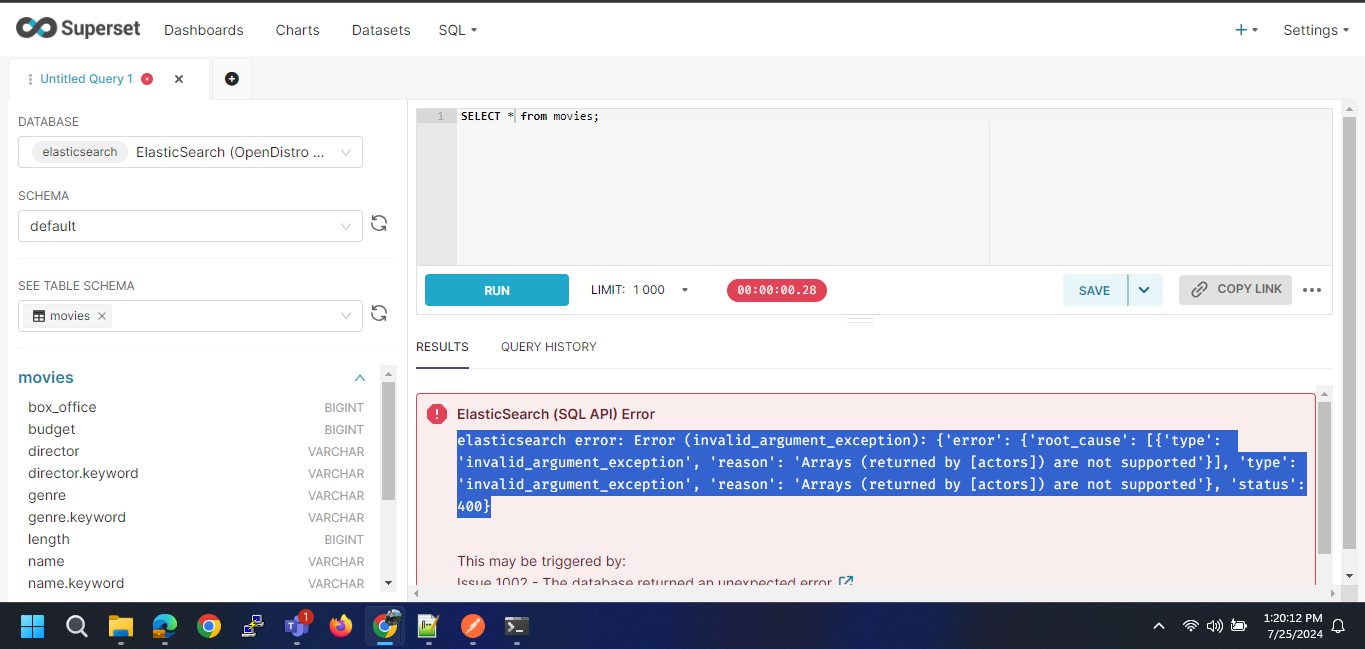Image resolution: width=1365 pixels, height=649 pixels.
Task: Open the notifications bell
Action: pyautogui.click(x=1339, y=626)
